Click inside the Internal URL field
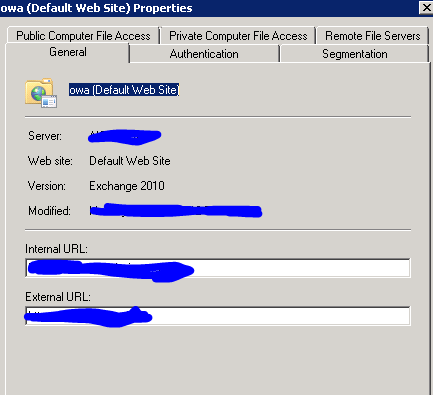This screenshot has height=395, width=433. click(218, 268)
